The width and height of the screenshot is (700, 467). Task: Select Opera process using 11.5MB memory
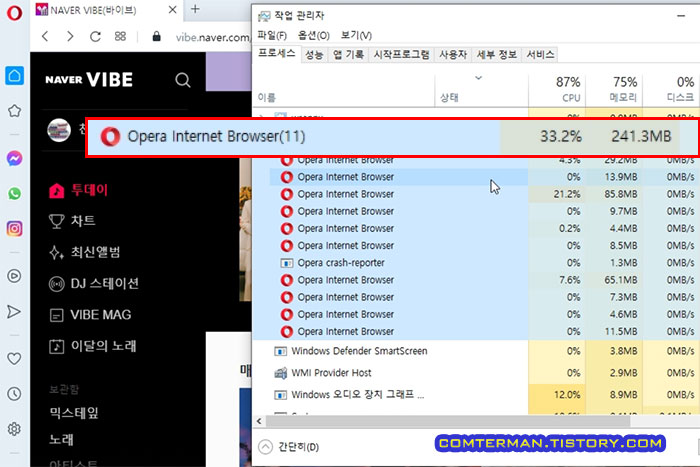point(475,332)
